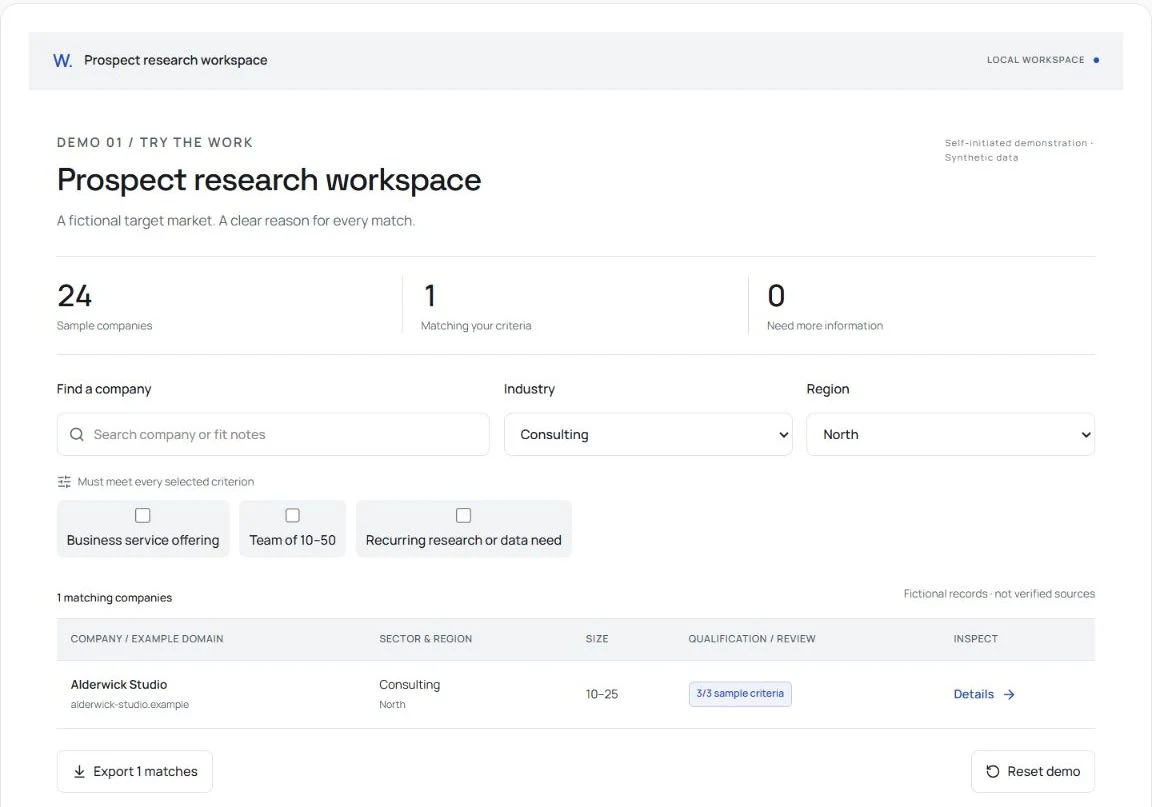This screenshot has height=807, width=1152.
Task: Click alderwick-studio.example domain text
Action: pyautogui.click(x=130, y=705)
